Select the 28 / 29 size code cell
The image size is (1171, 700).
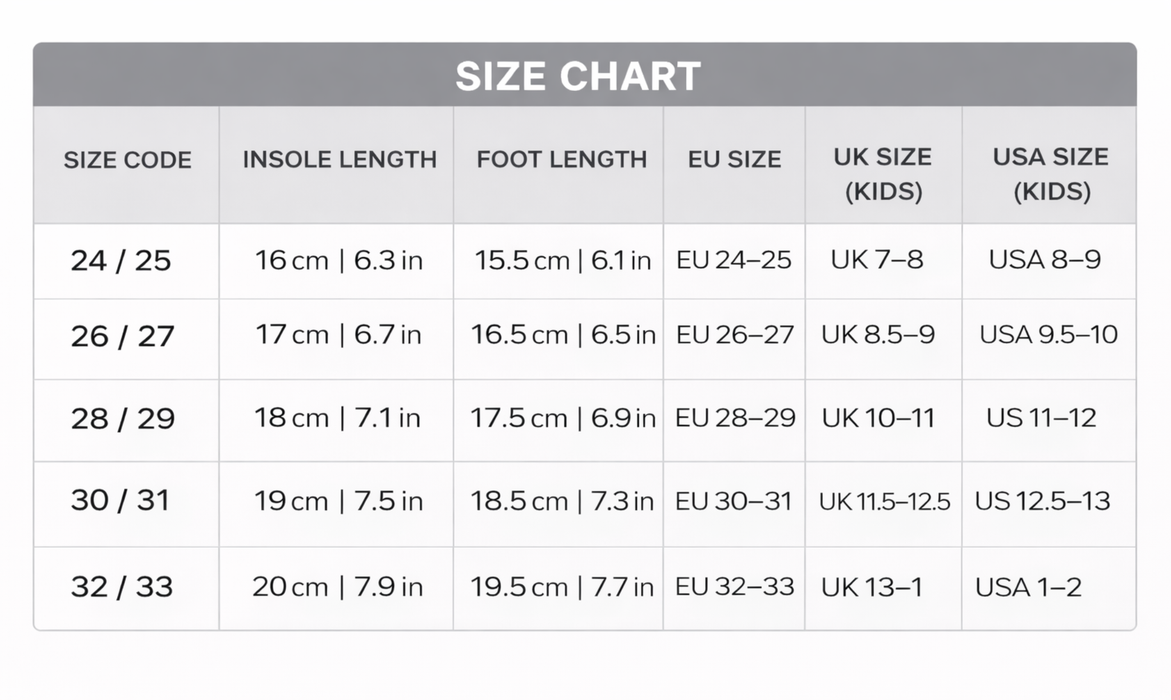pos(122,418)
